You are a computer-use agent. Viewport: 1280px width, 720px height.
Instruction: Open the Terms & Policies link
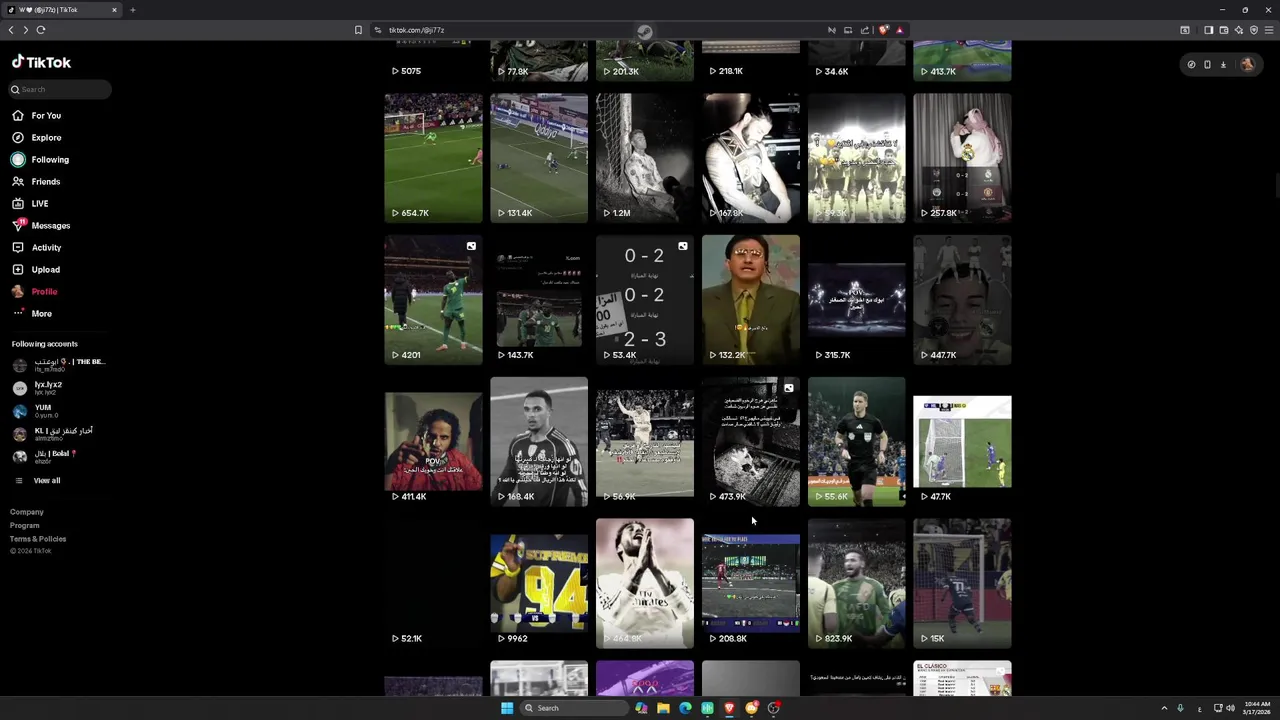[x=38, y=539]
